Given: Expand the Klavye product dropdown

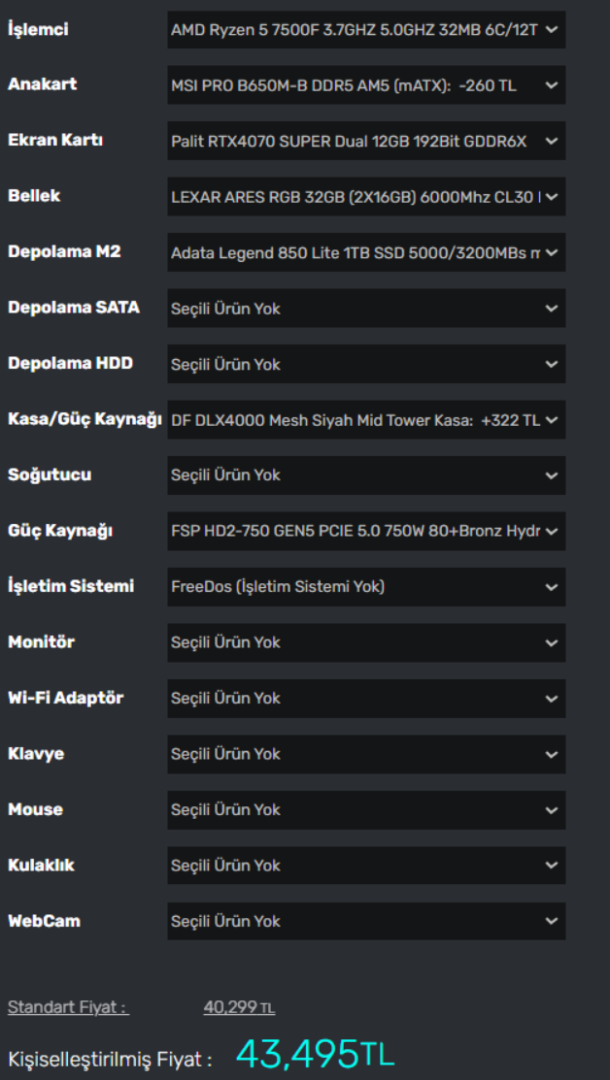Looking at the screenshot, I should click(x=366, y=754).
